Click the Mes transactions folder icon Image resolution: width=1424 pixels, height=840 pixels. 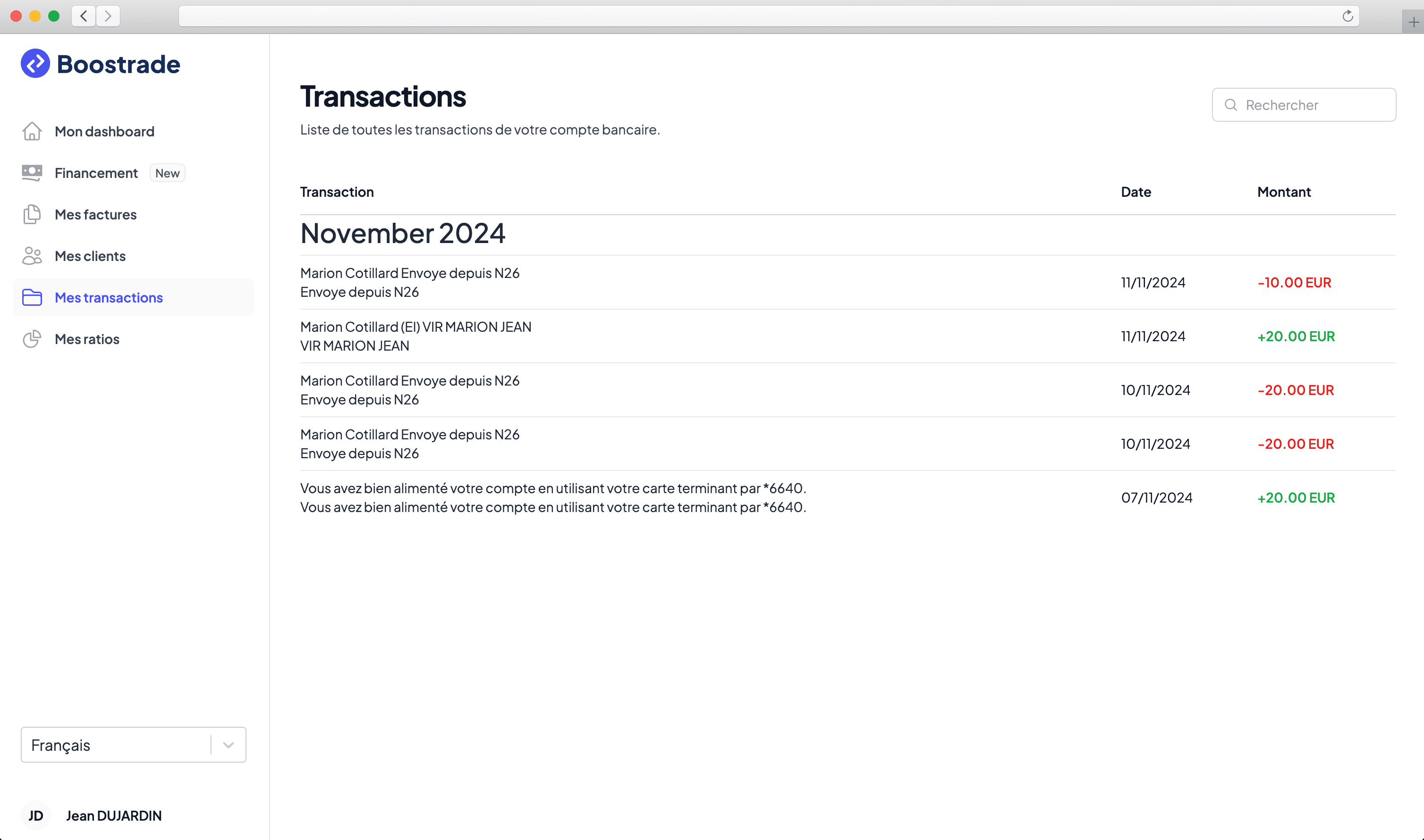[x=32, y=297]
